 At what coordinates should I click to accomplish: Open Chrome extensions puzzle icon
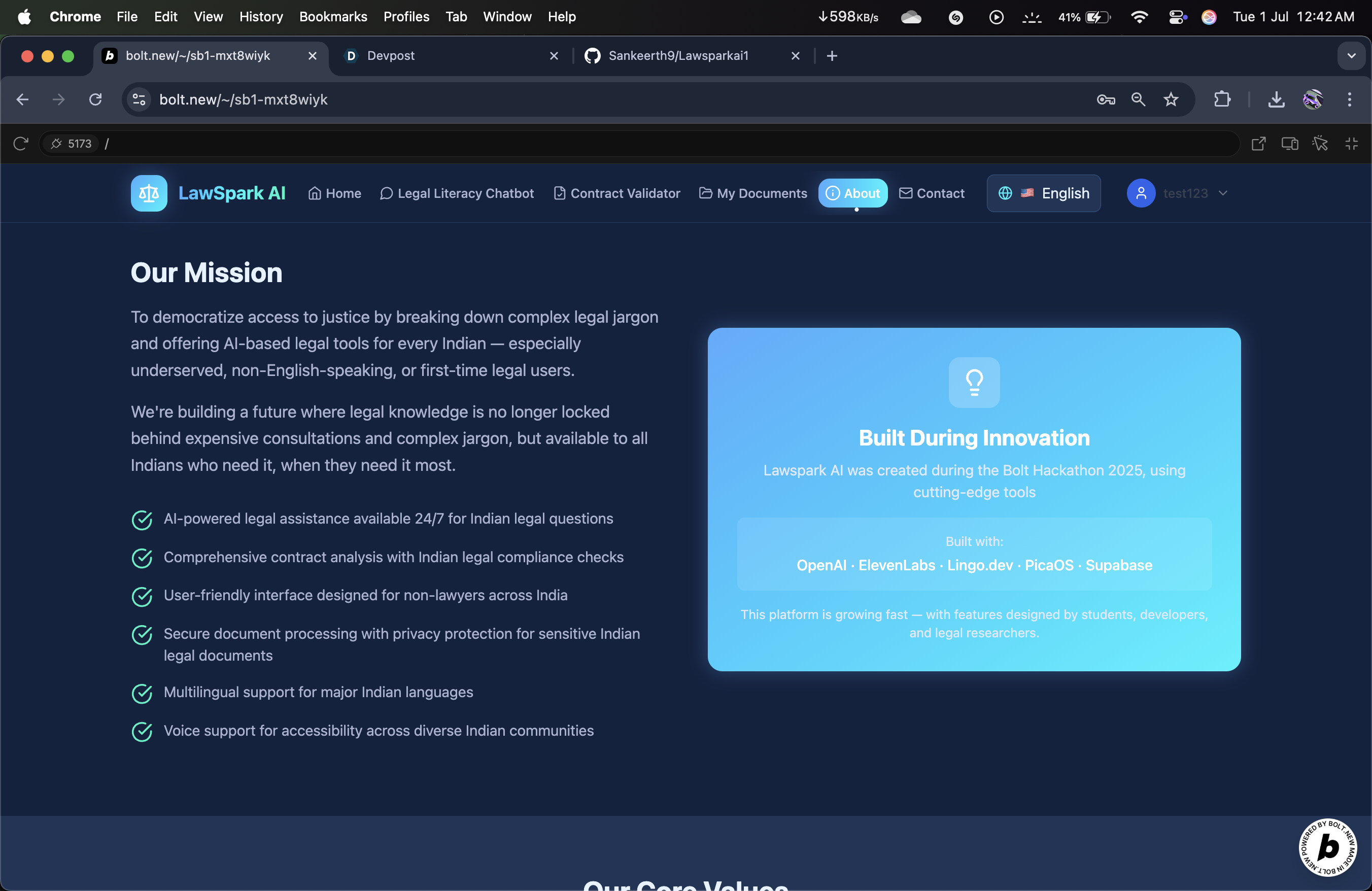point(1222,99)
